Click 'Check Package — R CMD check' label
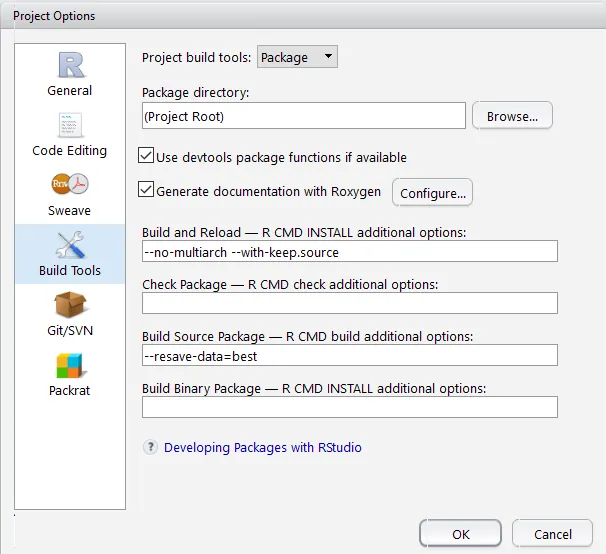The image size is (606, 554). click(x=290, y=285)
